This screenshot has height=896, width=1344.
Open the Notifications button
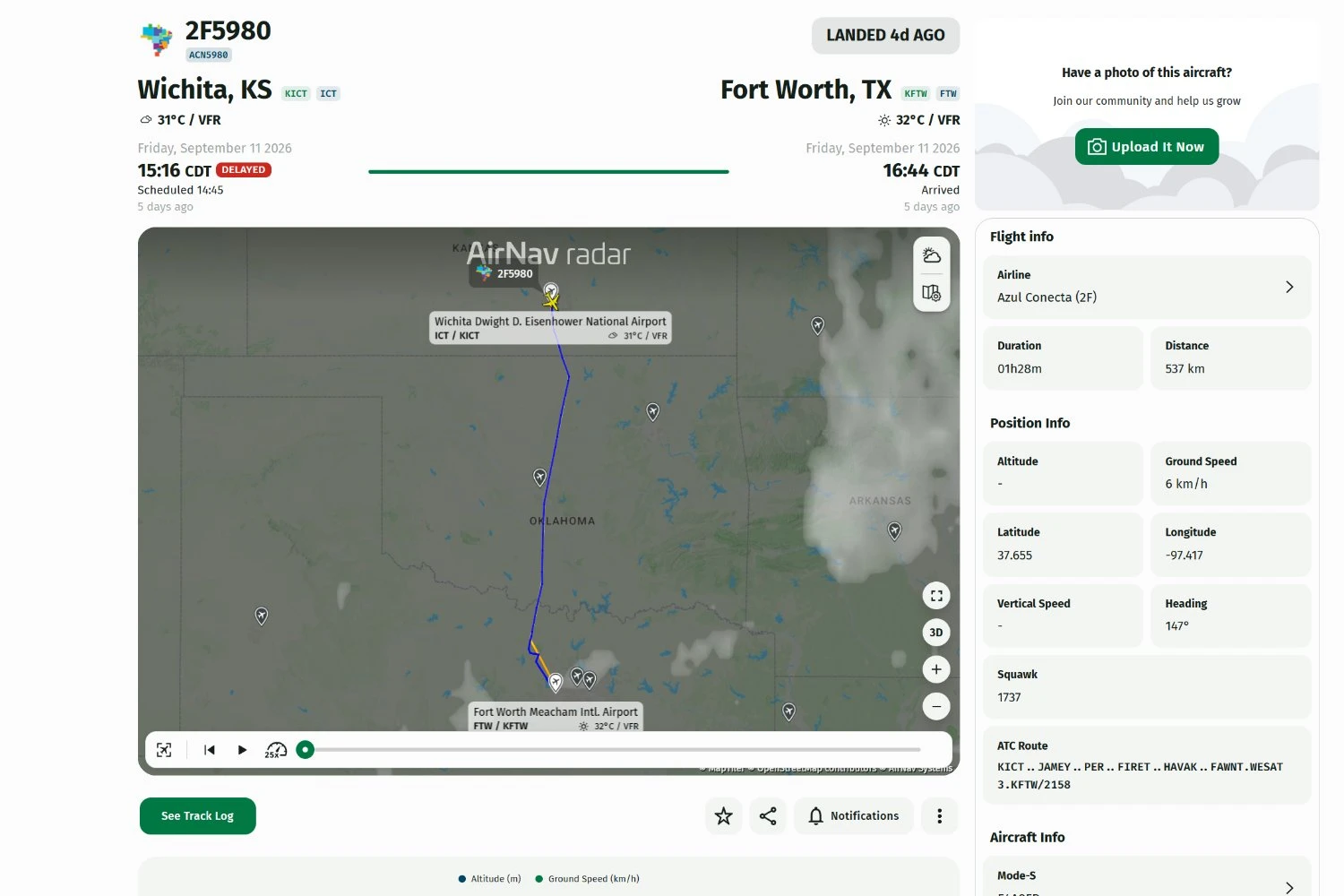tap(854, 815)
